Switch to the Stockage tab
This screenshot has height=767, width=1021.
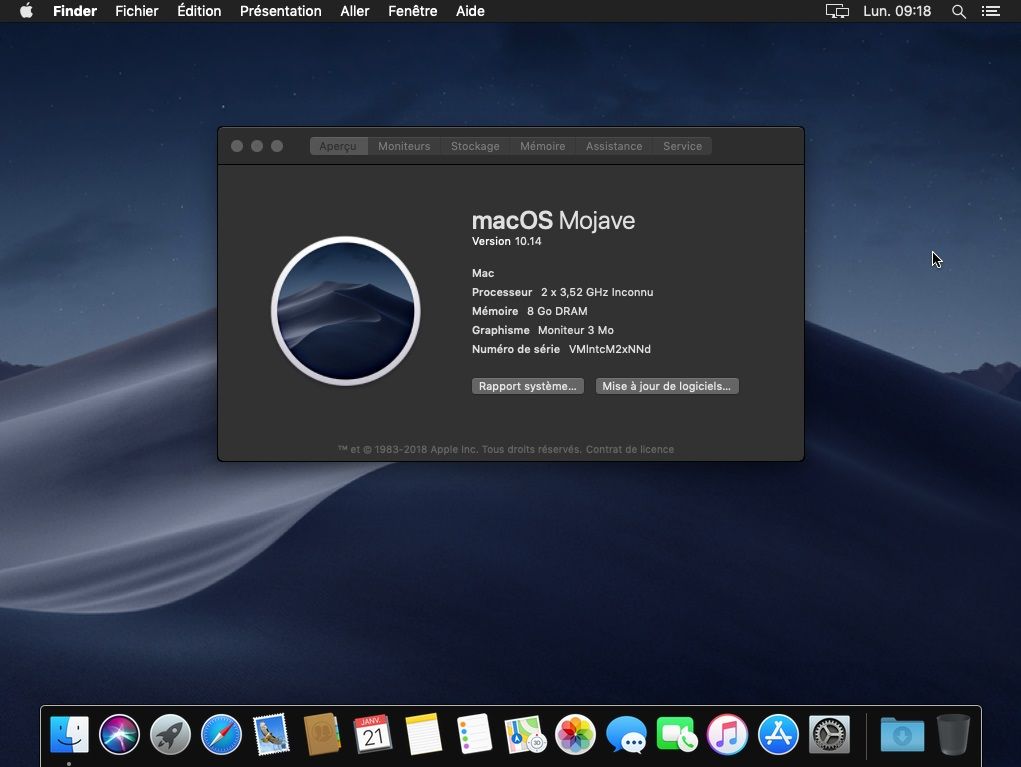(x=475, y=146)
